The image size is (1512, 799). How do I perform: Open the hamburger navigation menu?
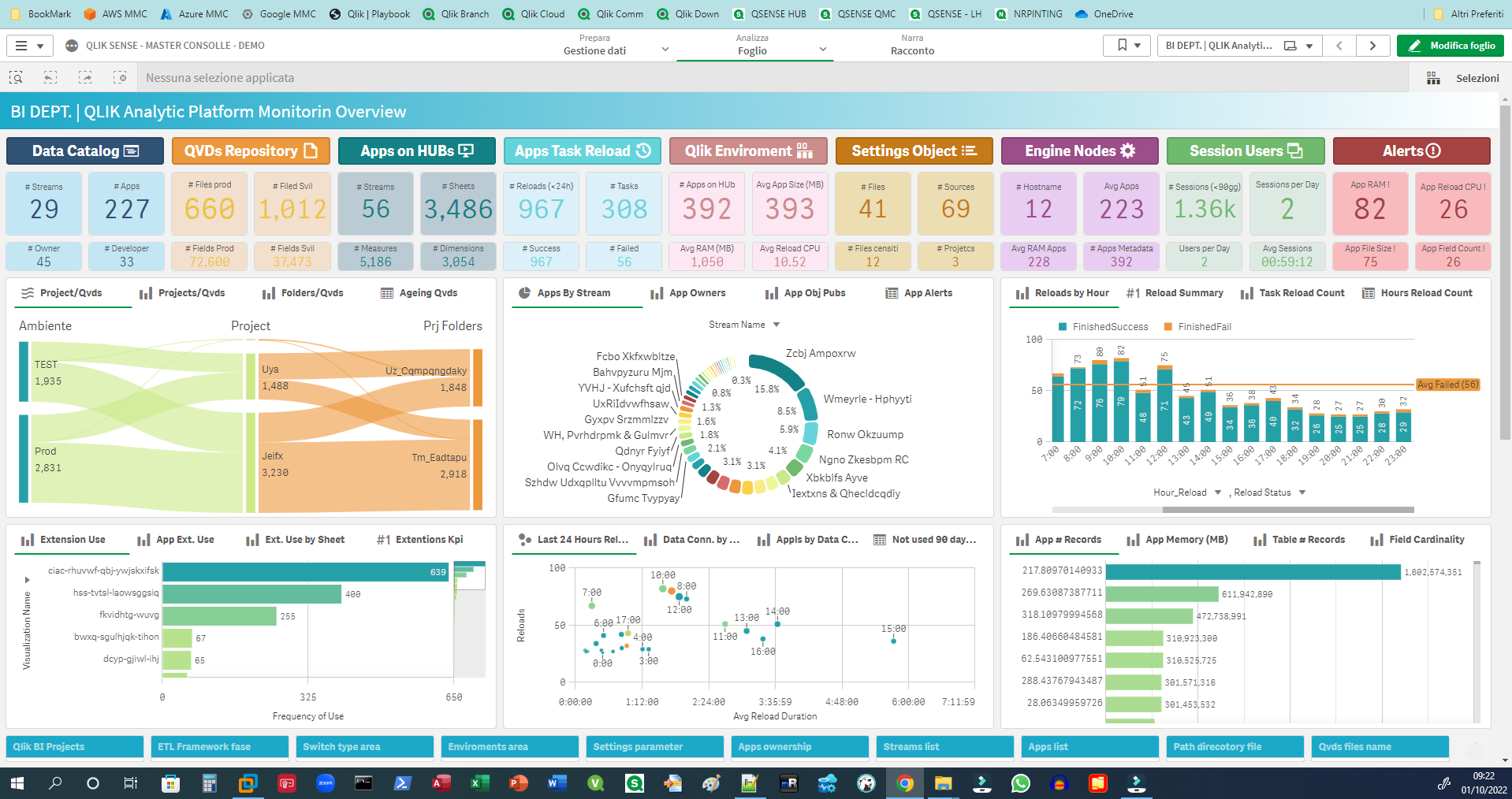pos(21,45)
